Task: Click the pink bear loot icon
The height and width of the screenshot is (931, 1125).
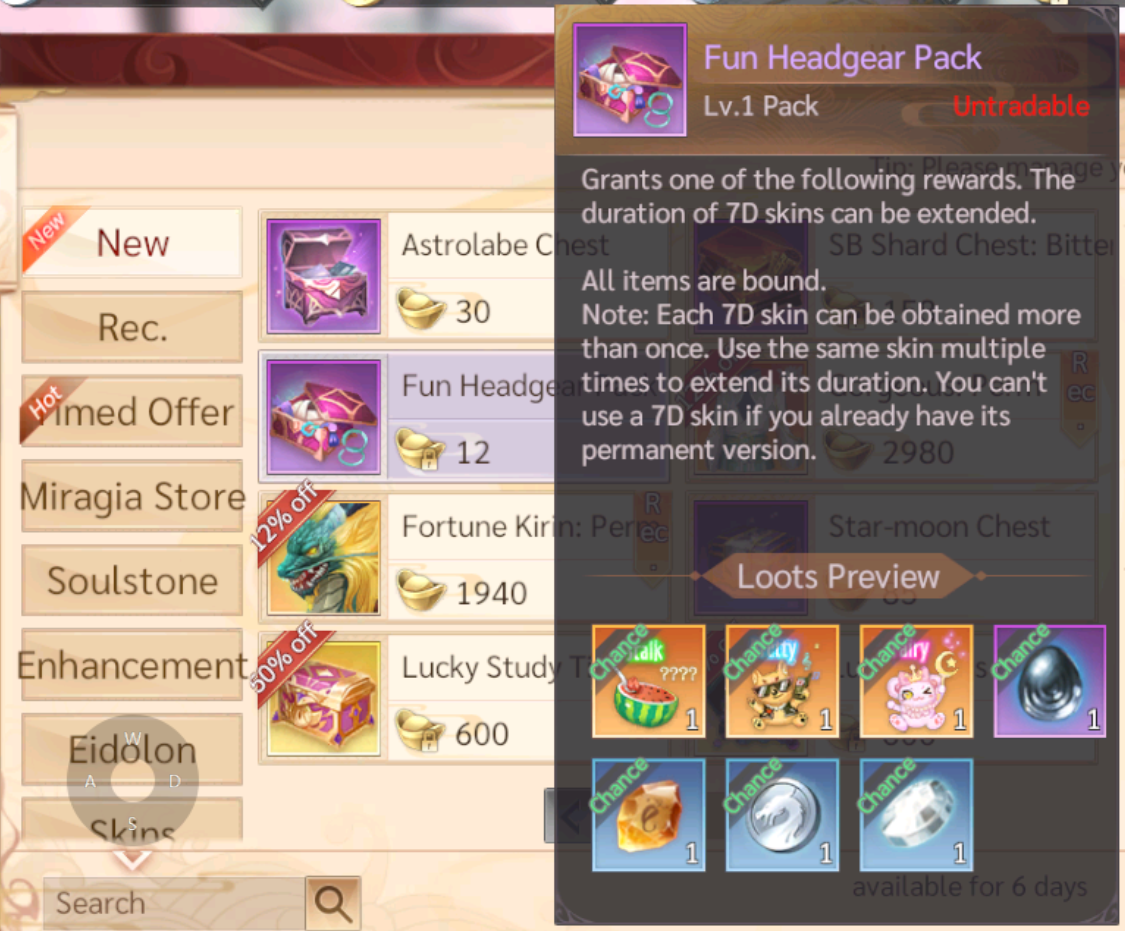Action: [x=916, y=681]
